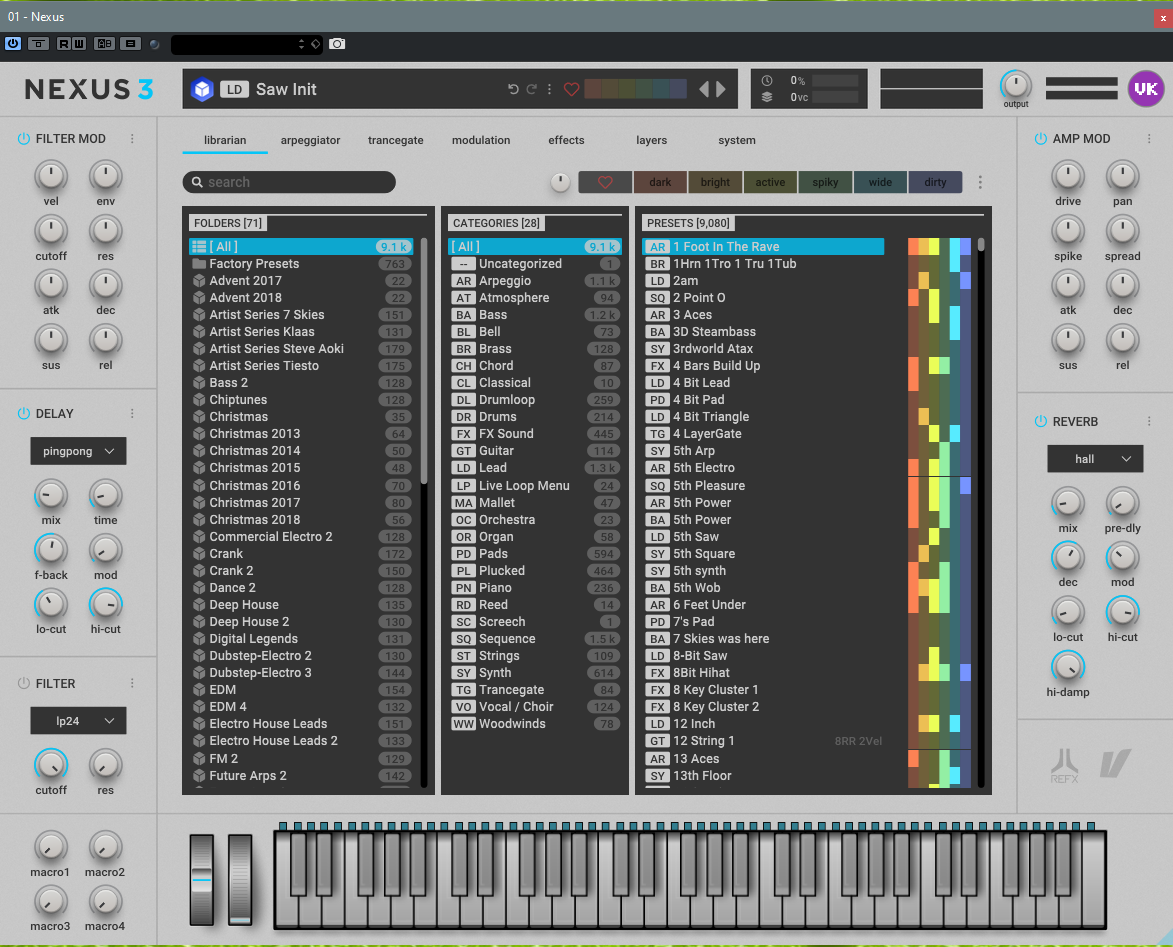Click the reFX logo icon
Screen dimensions: 1173x947
[1065, 765]
